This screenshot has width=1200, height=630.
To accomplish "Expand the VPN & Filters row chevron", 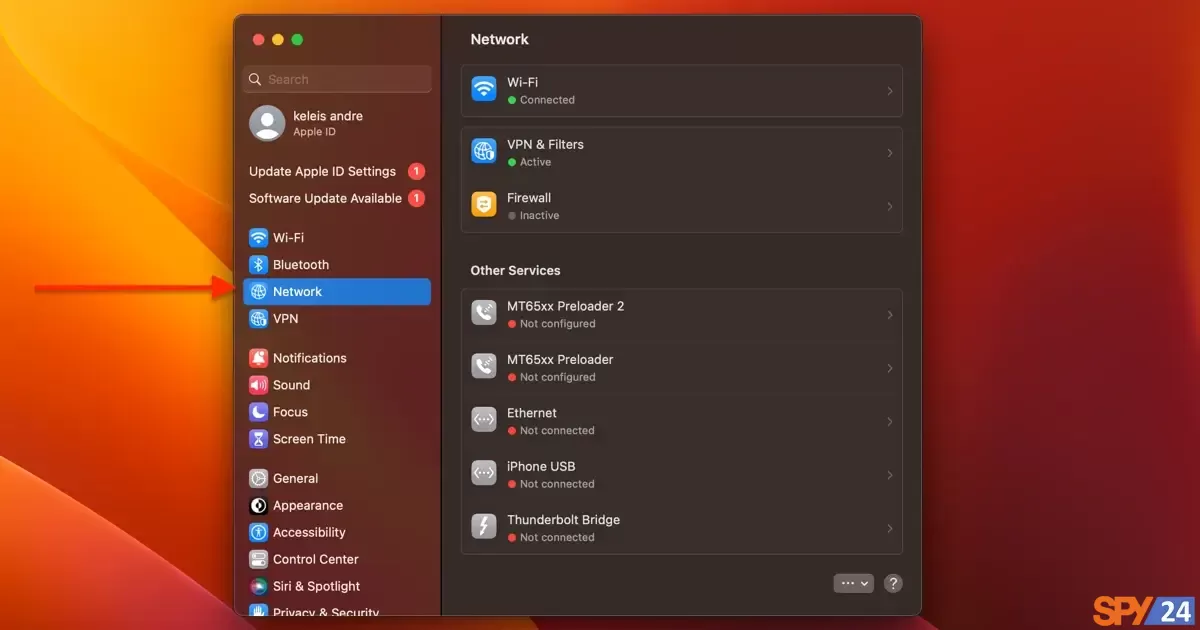I will [x=890, y=153].
